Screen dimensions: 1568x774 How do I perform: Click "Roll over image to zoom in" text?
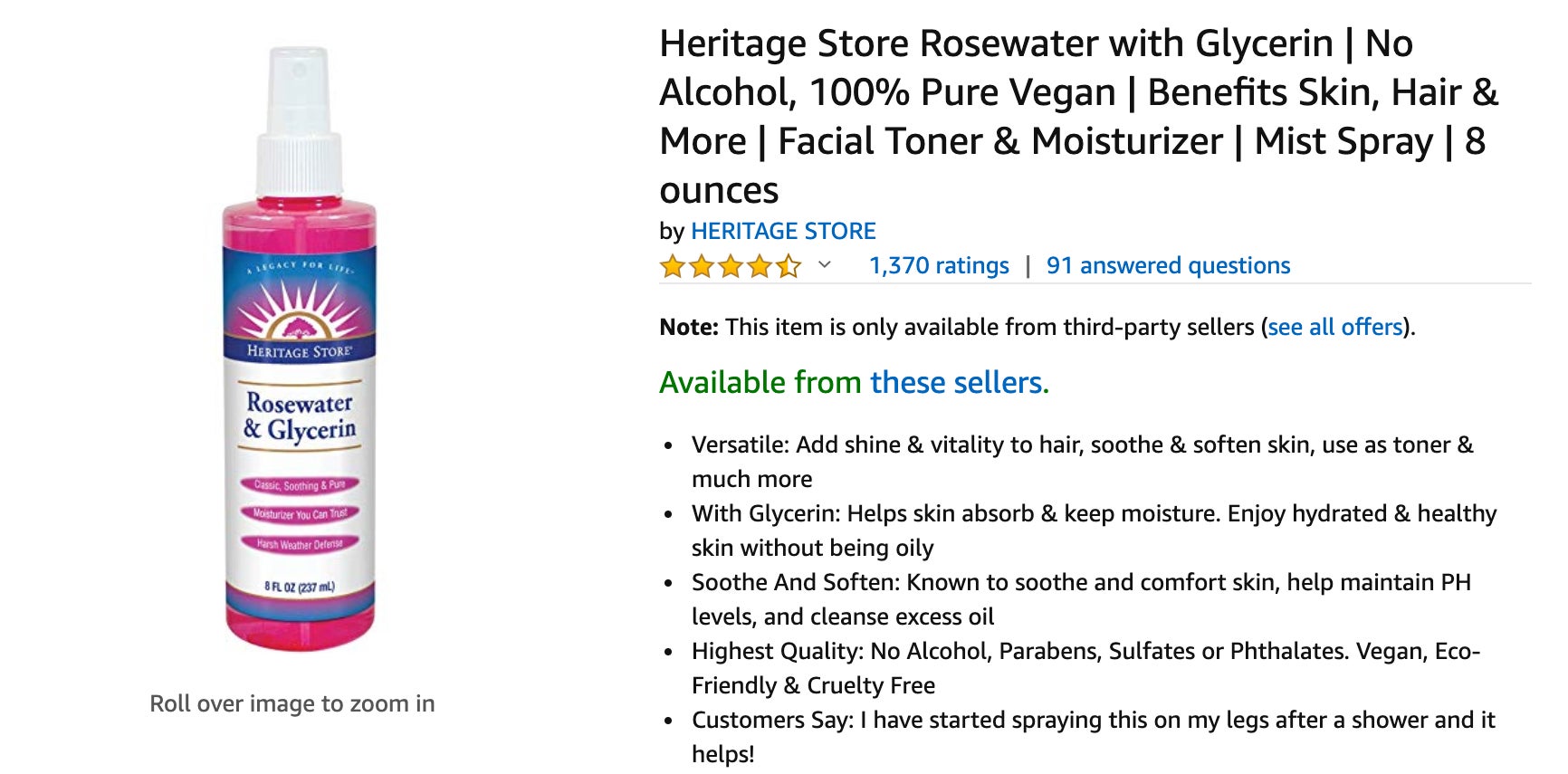pyautogui.click(x=292, y=703)
